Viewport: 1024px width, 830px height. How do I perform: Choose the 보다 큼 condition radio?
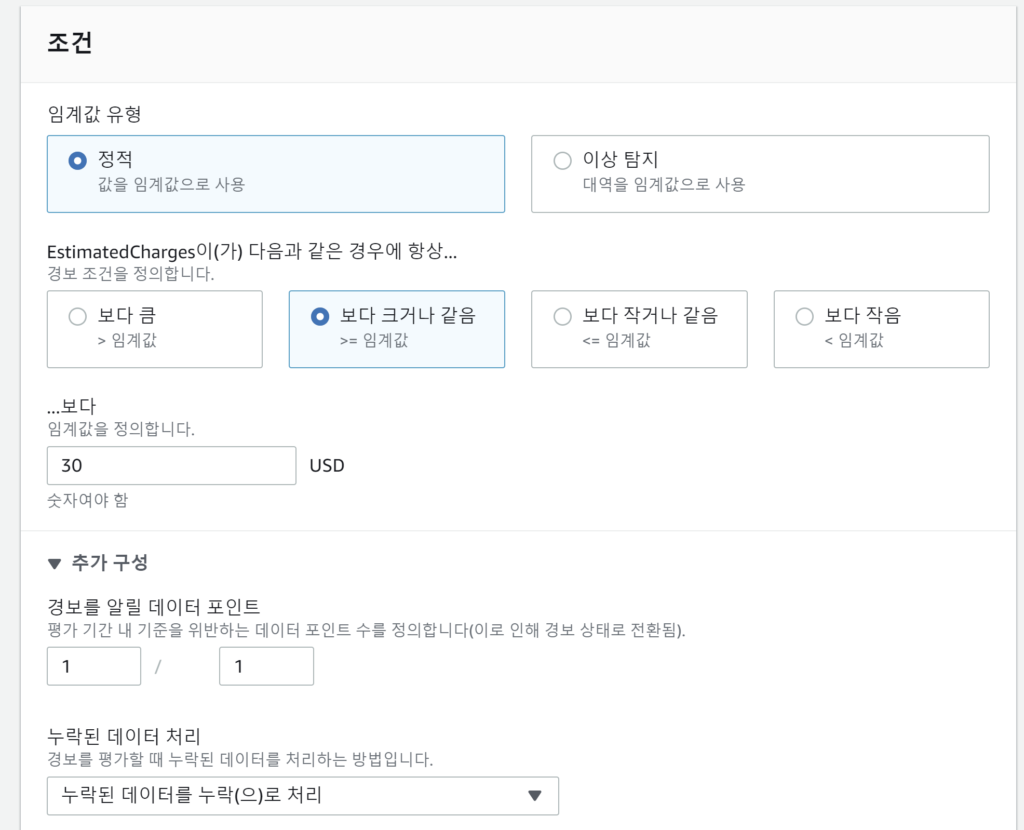click(x=77, y=316)
